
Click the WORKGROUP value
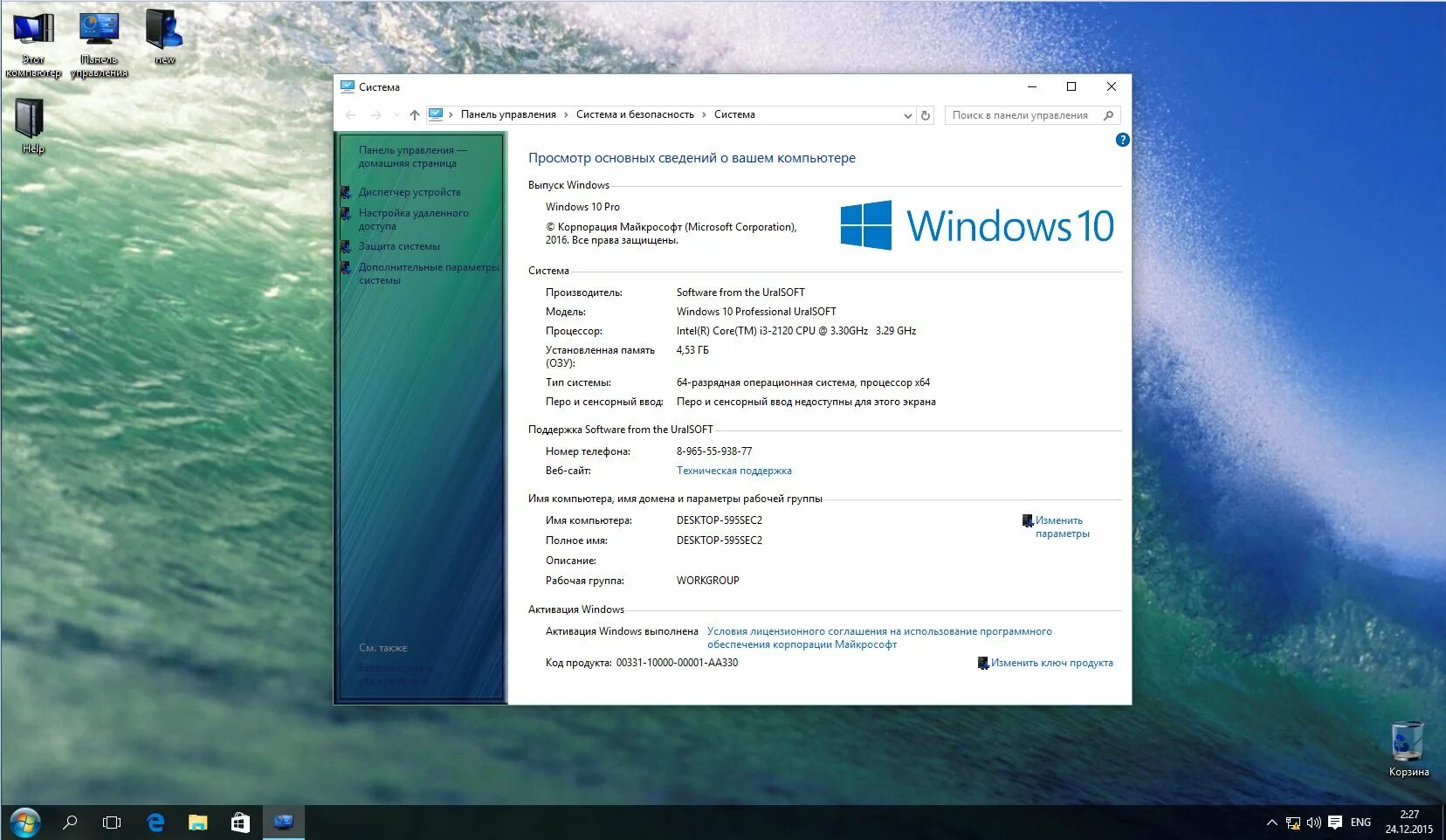click(708, 581)
